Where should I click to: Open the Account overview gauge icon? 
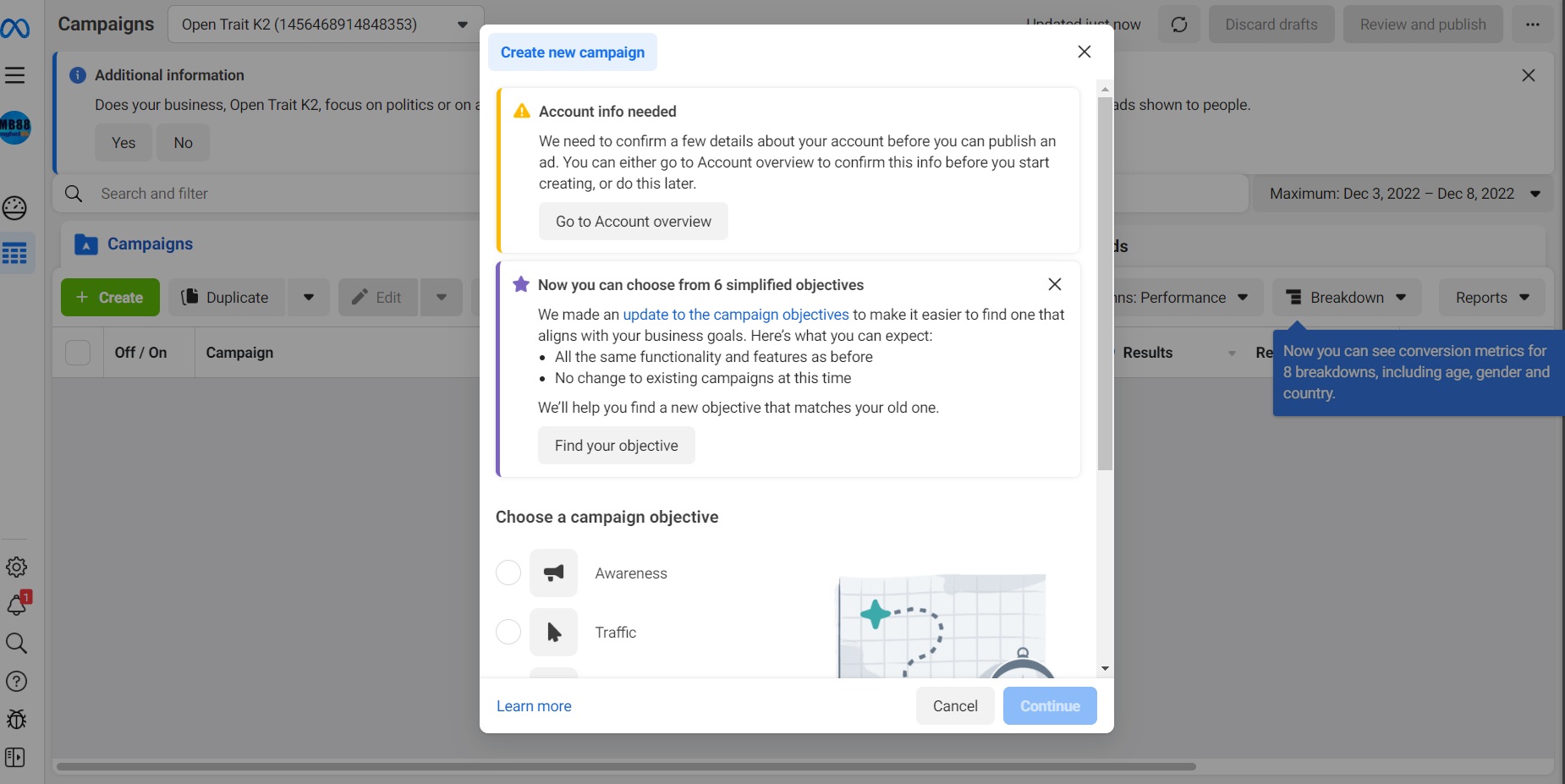pyautogui.click(x=15, y=207)
